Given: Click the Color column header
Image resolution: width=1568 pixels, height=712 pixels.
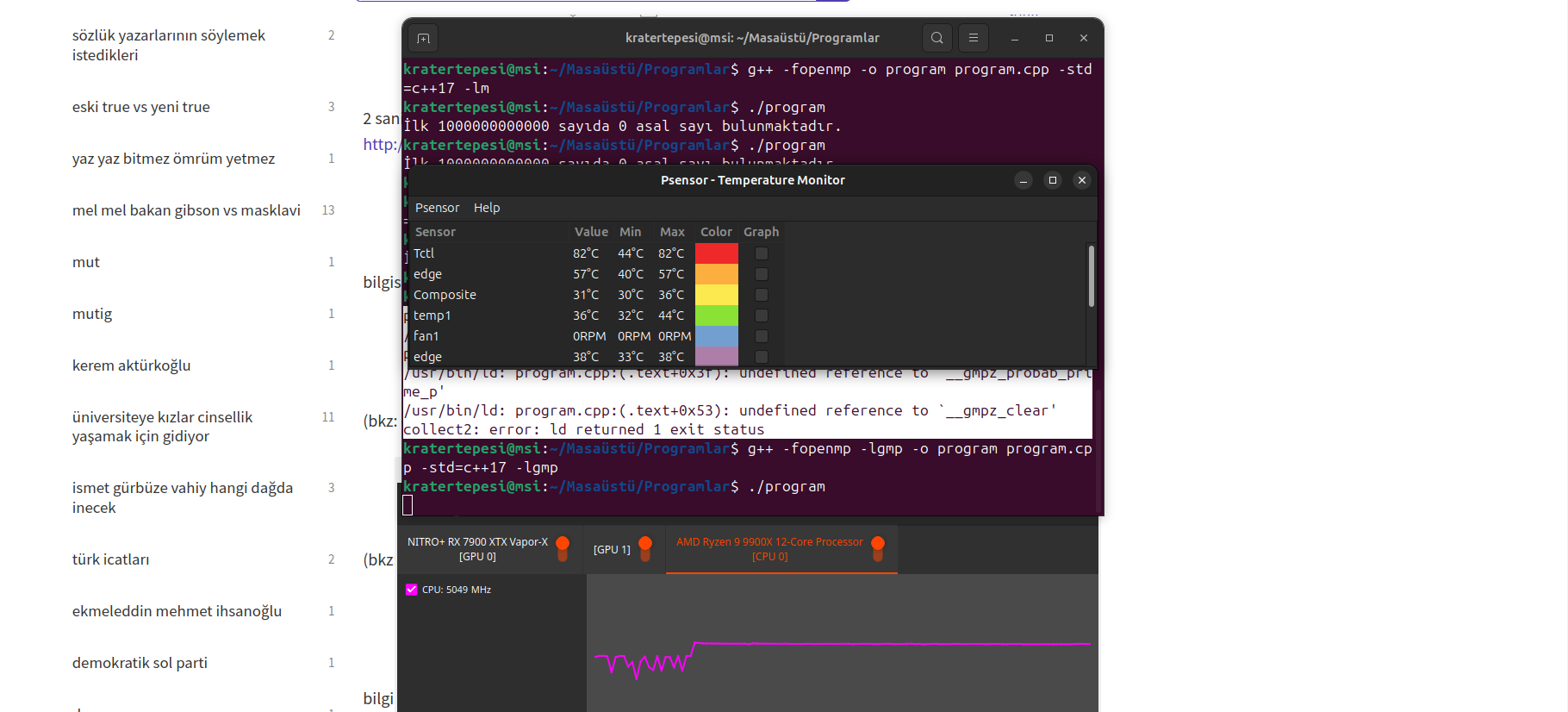Looking at the screenshot, I should pos(717,232).
